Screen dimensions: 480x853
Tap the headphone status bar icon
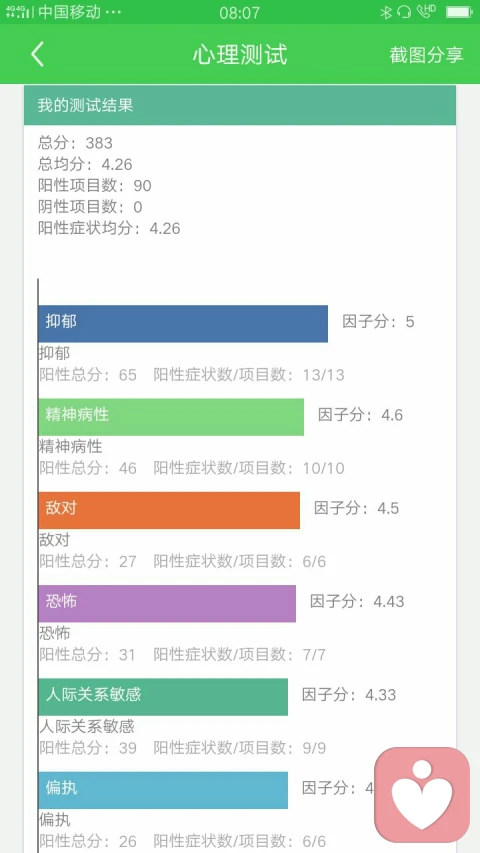pyautogui.click(x=404, y=12)
